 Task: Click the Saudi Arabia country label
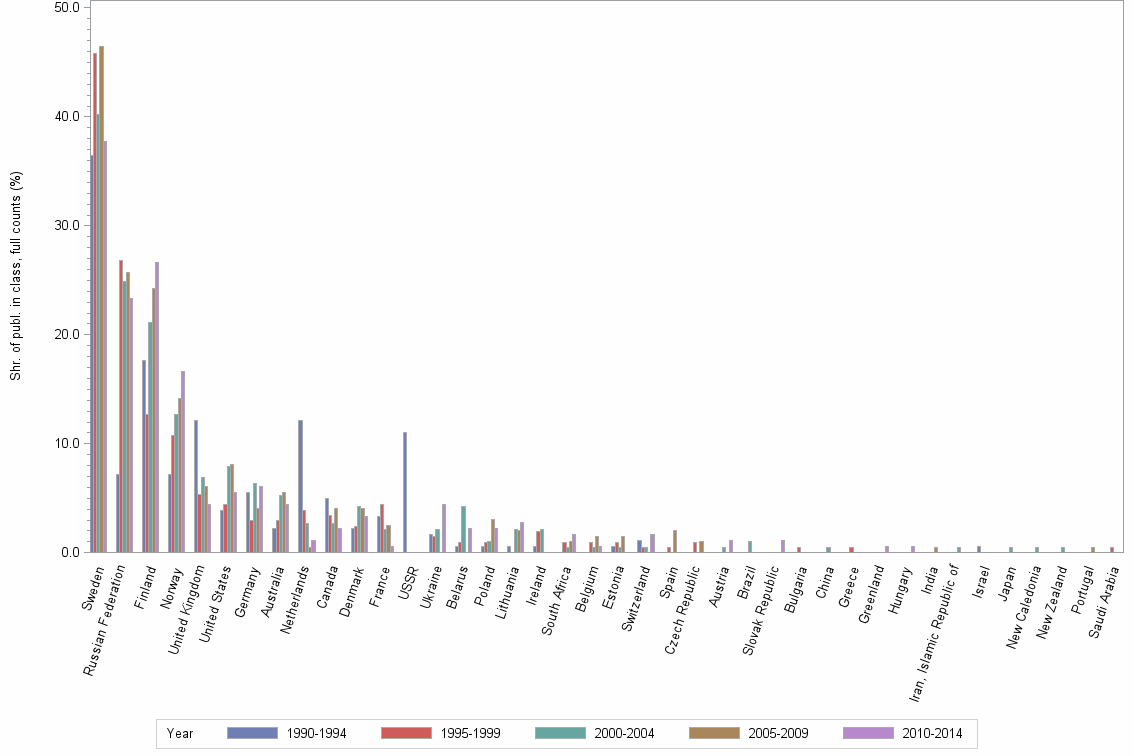coord(1105,600)
